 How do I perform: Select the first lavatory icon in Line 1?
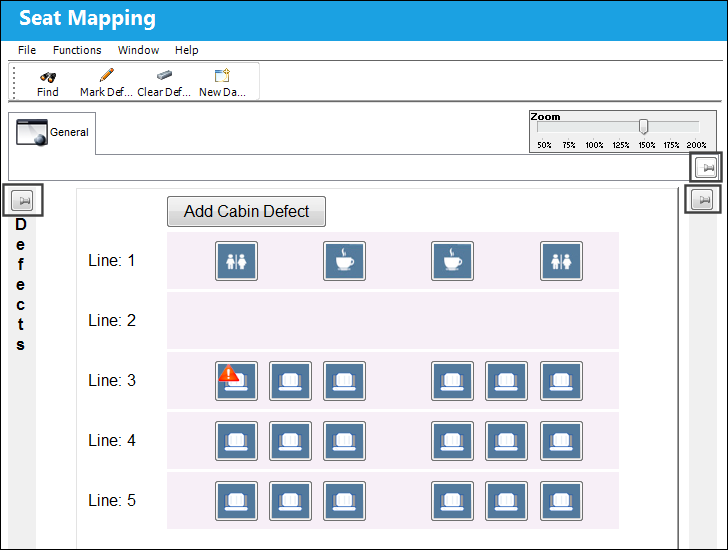[x=236, y=261]
